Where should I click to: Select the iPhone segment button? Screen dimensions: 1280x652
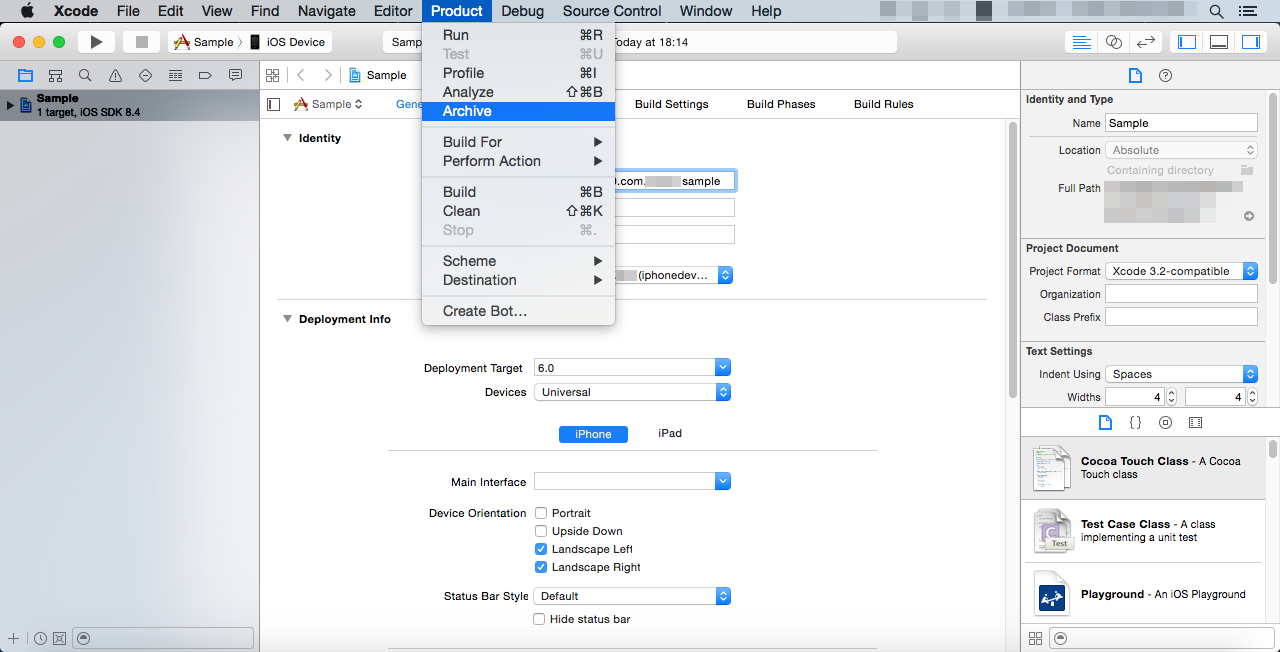593,434
